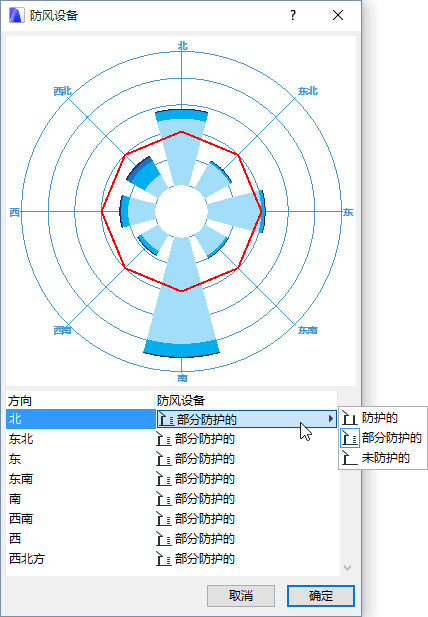Select the 西南 direction row
This screenshot has width=428, height=617.
(81, 519)
